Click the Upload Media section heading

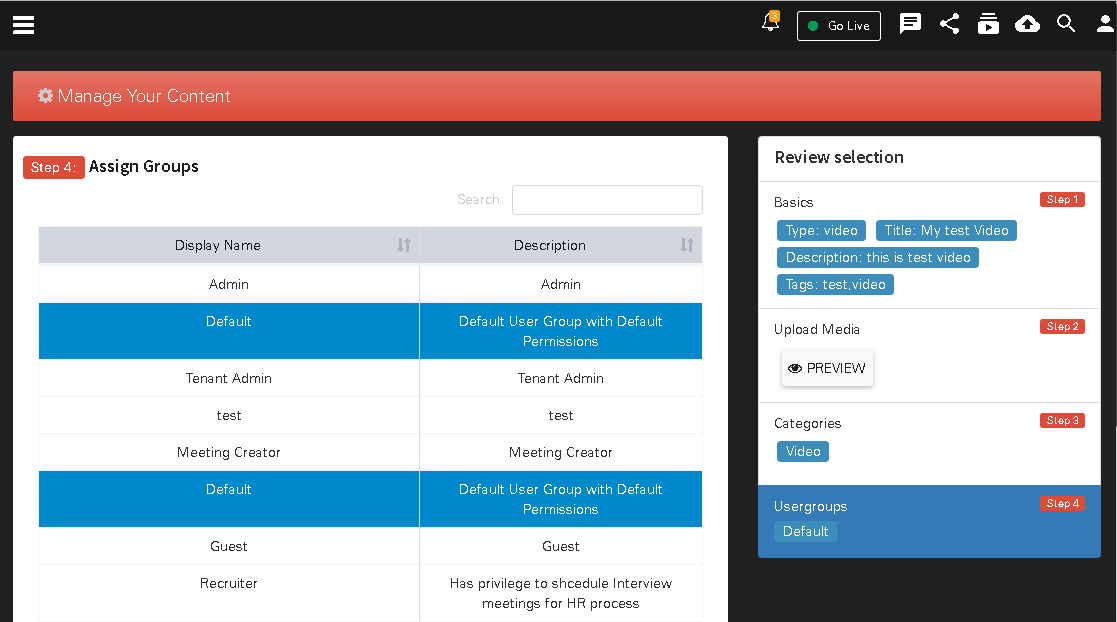816,329
